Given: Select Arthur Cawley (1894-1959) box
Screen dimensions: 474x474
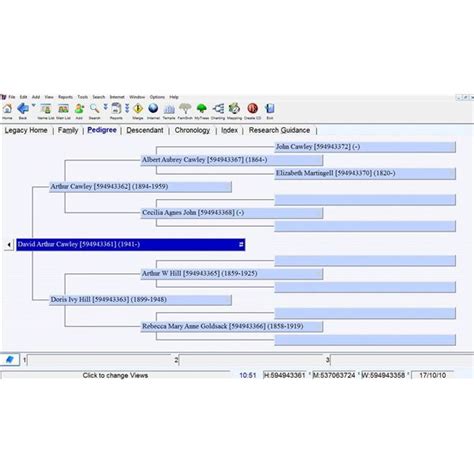Looking at the screenshot, I should [x=140, y=187].
